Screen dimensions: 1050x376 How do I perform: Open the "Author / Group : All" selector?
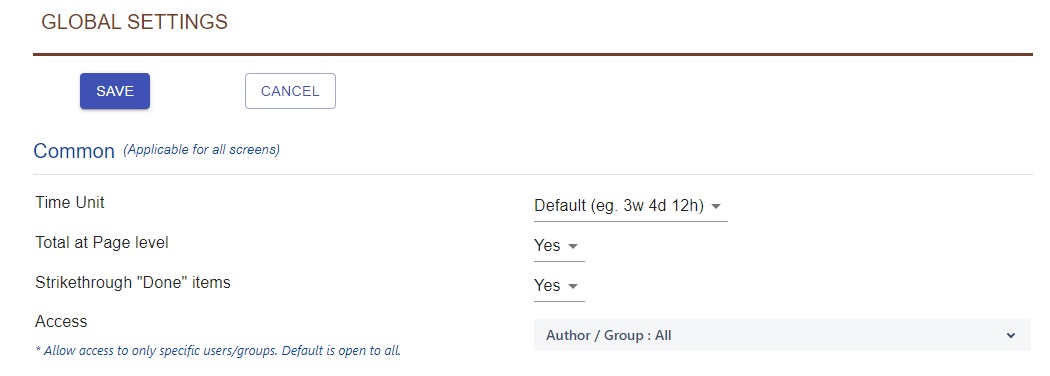click(782, 335)
